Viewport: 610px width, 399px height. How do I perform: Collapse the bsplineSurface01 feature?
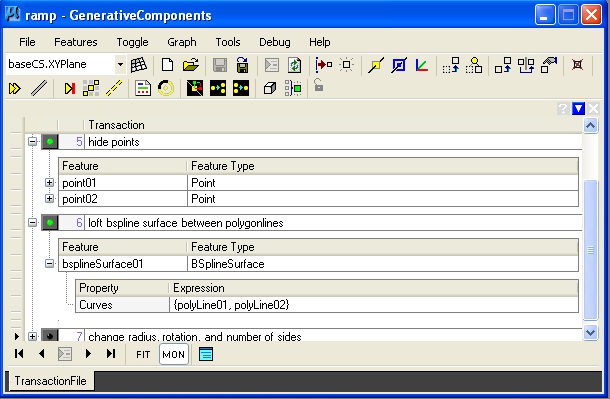(x=49, y=264)
